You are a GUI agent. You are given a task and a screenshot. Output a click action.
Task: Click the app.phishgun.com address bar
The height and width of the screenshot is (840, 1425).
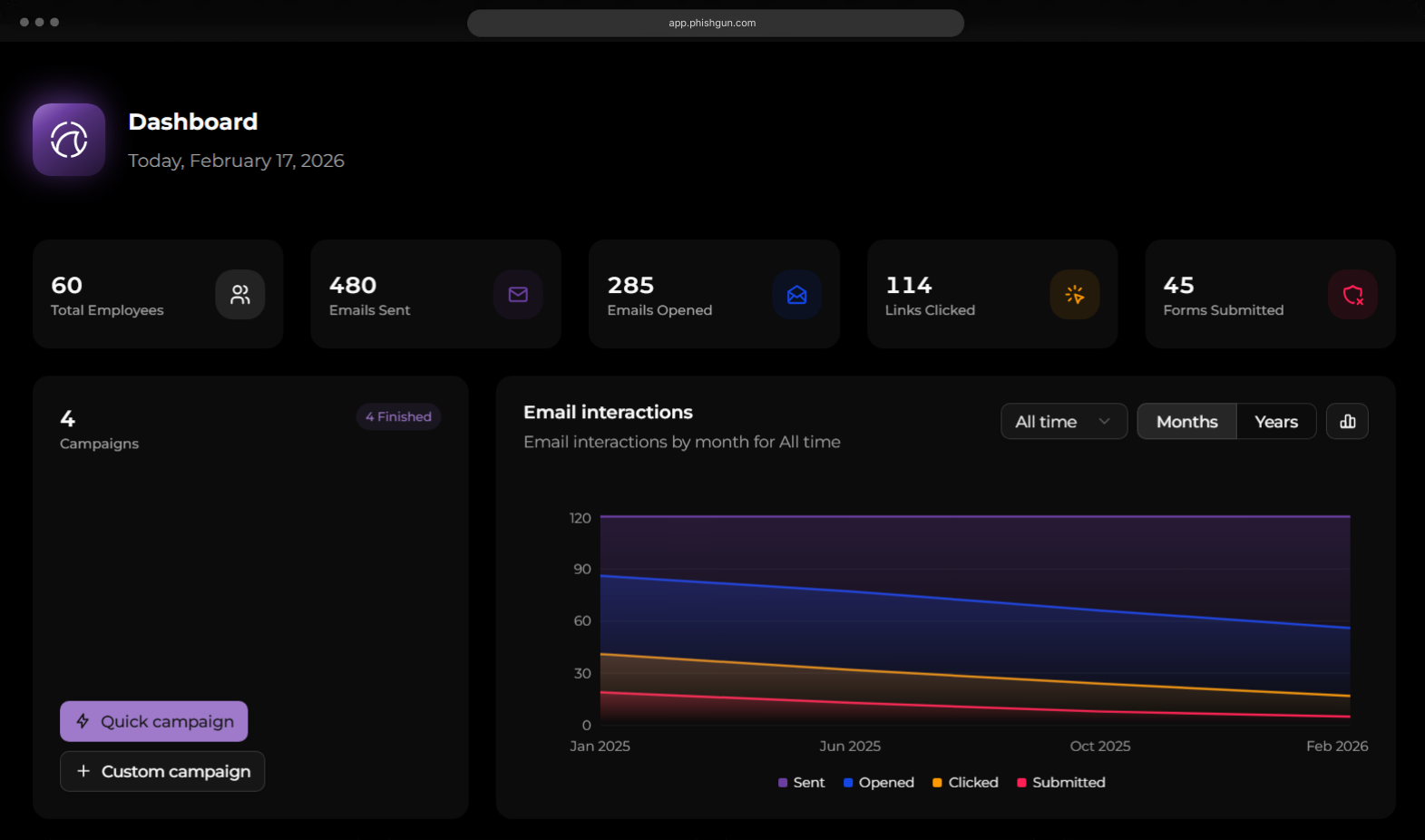[x=715, y=23]
